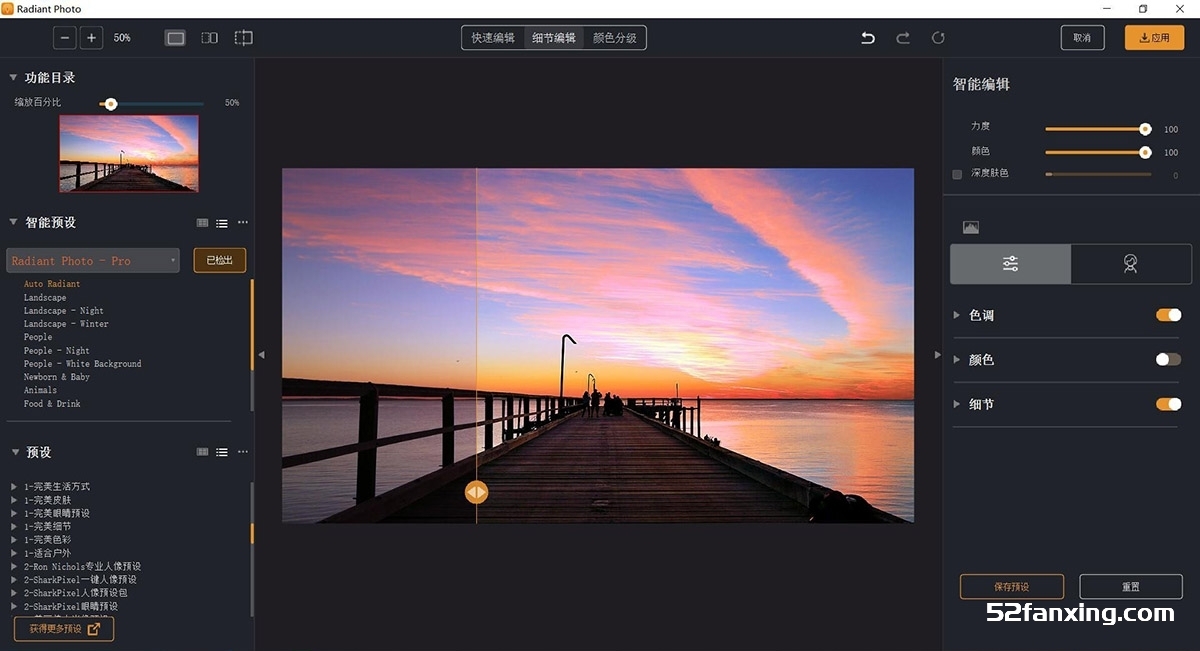
Task: Select the single image view icon
Action: pos(176,38)
